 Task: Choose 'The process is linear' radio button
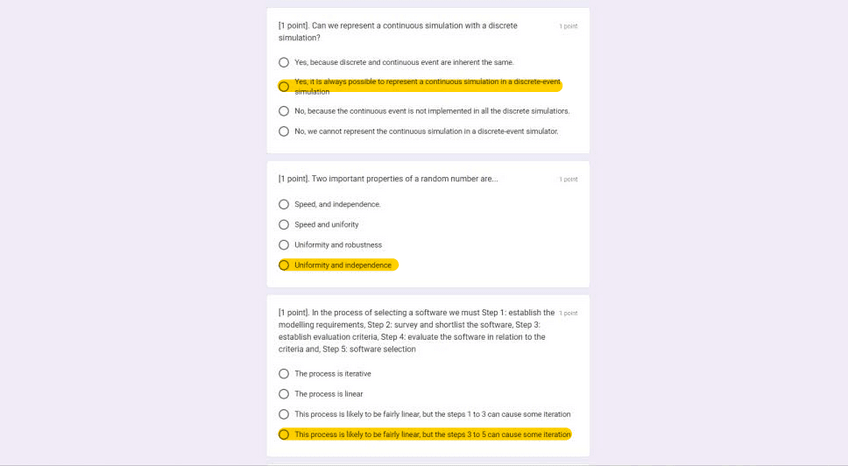click(x=284, y=394)
